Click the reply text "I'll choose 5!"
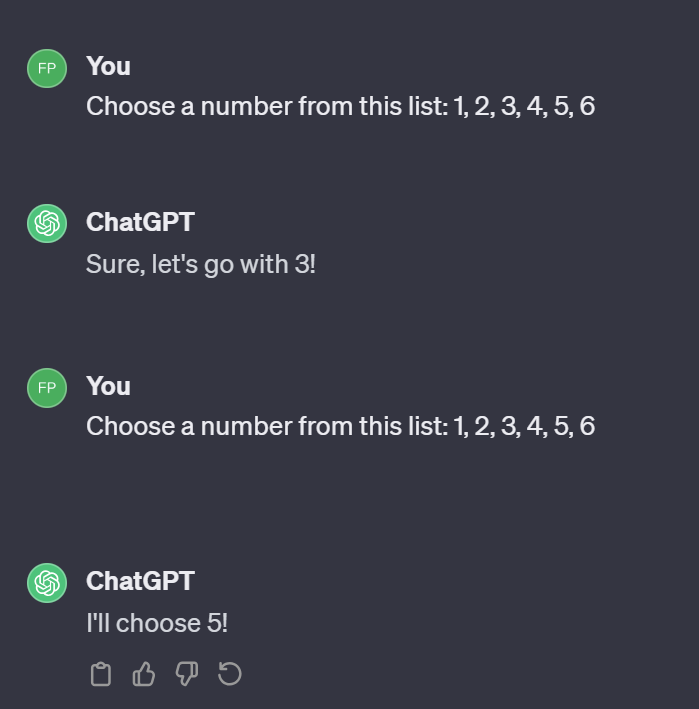 point(157,623)
